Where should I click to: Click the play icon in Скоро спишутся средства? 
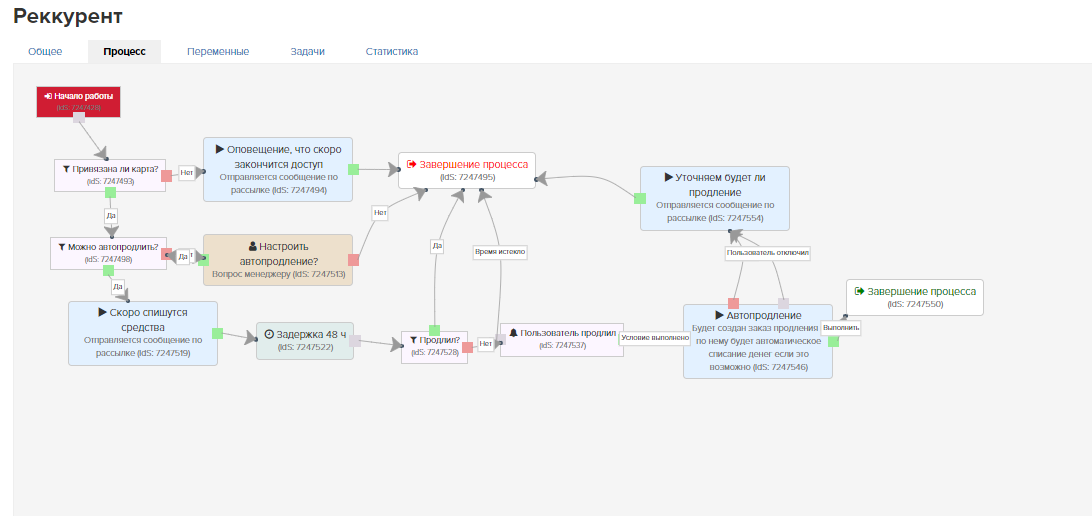point(102,312)
